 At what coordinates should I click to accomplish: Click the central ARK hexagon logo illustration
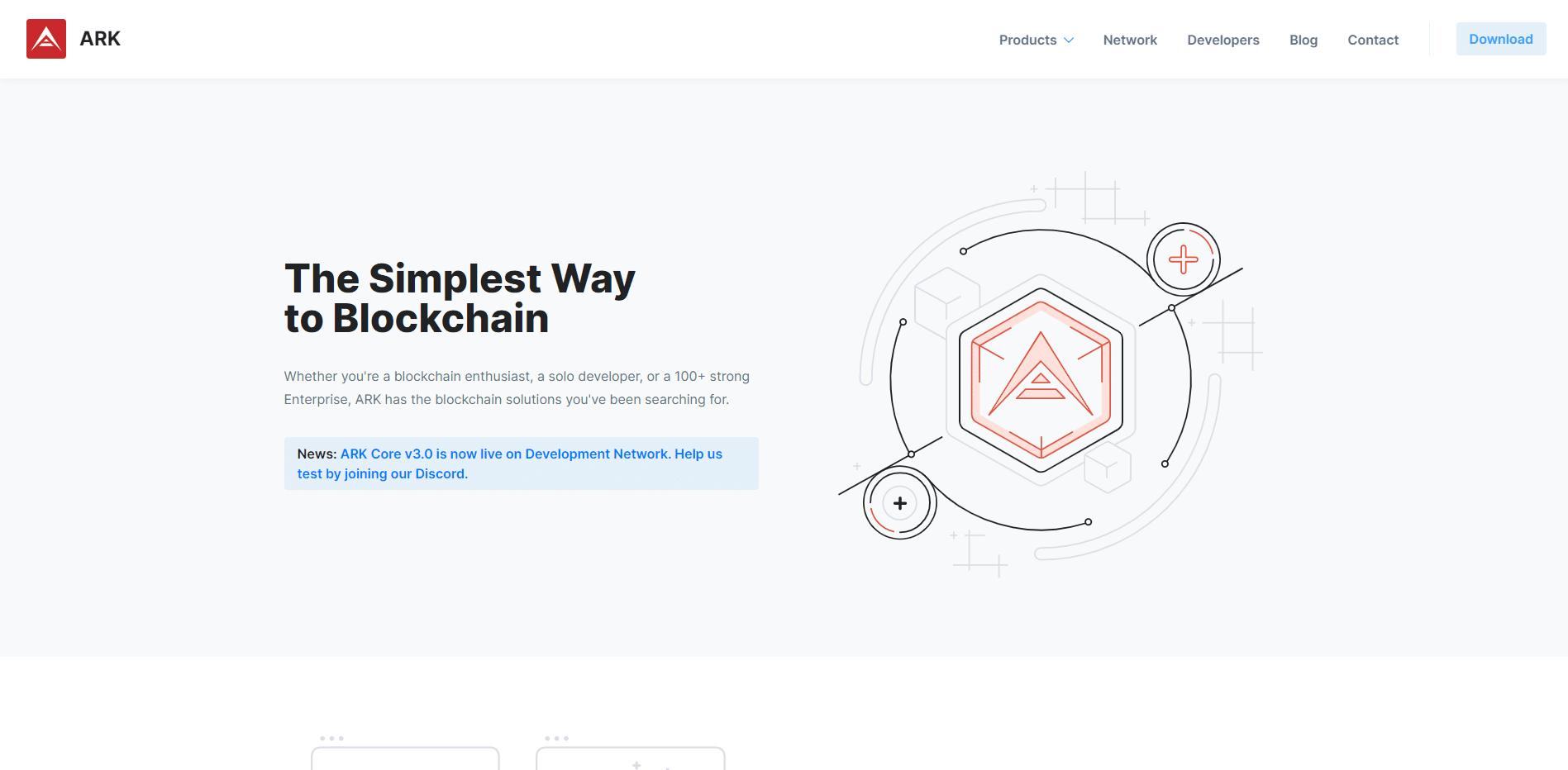(1041, 381)
